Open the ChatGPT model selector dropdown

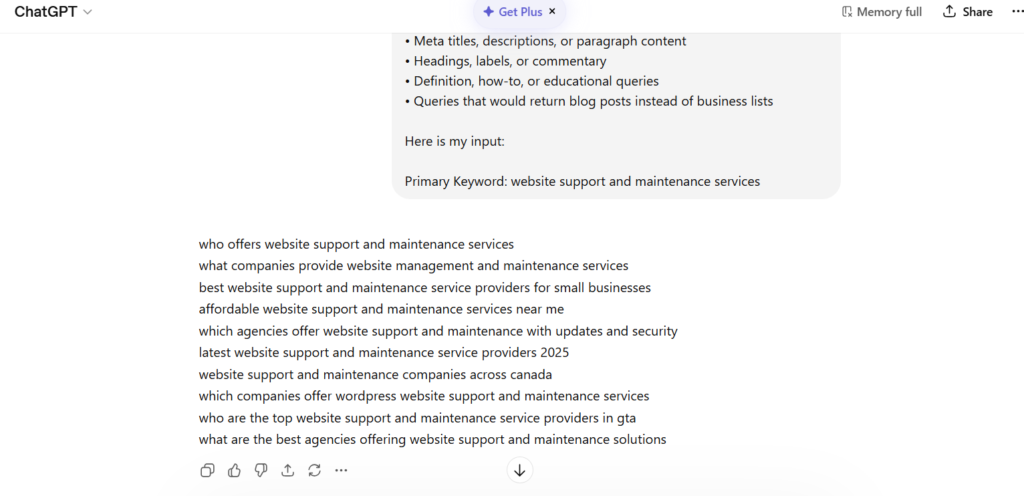[x=54, y=12]
